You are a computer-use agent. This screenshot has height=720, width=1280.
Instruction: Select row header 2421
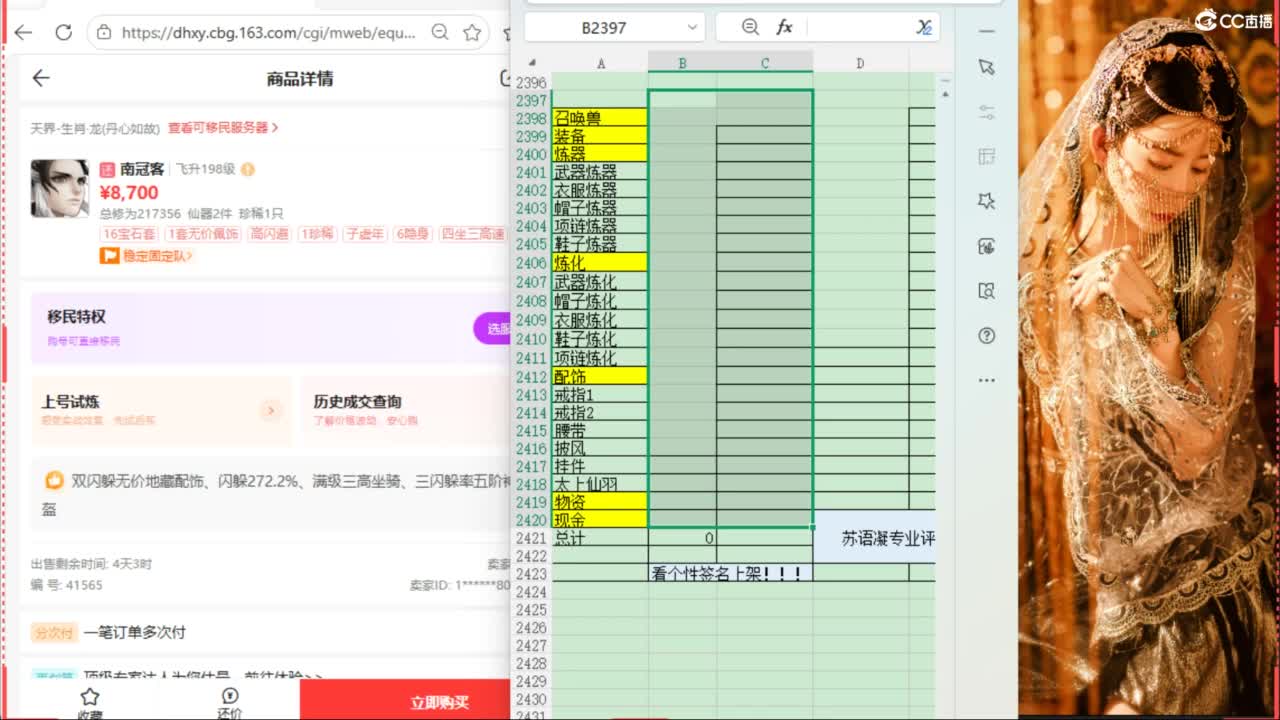pyautogui.click(x=532, y=539)
